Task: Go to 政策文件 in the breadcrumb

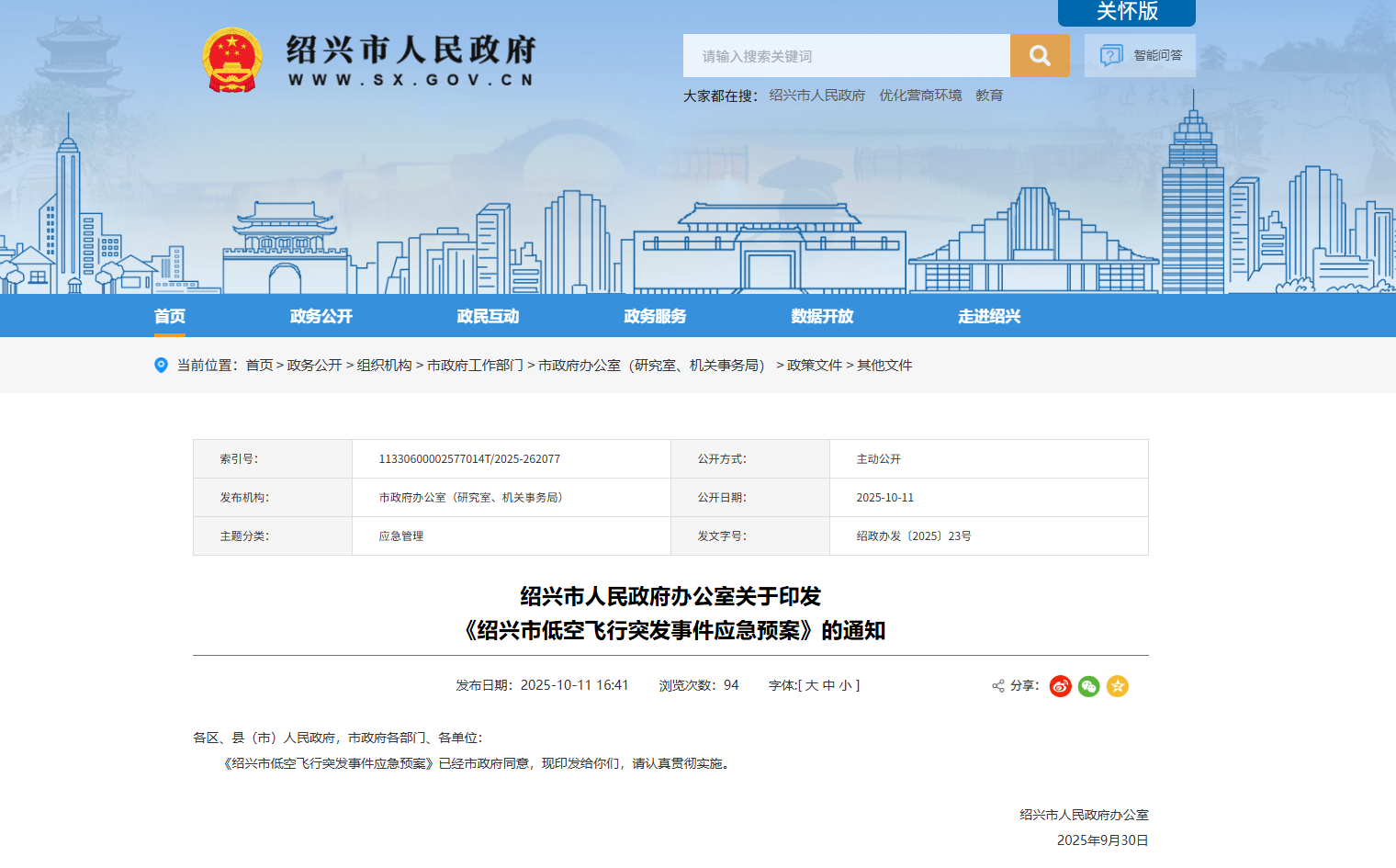Action: [x=814, y=366]
